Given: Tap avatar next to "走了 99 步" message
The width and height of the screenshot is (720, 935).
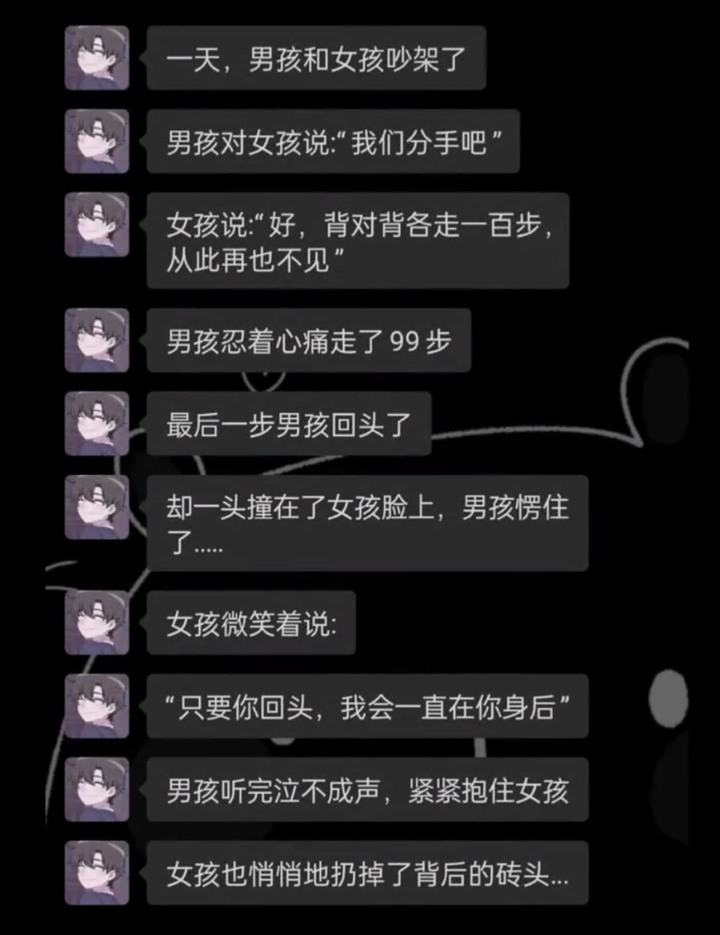Looking at the screenshot, I should tap(97, 340).
